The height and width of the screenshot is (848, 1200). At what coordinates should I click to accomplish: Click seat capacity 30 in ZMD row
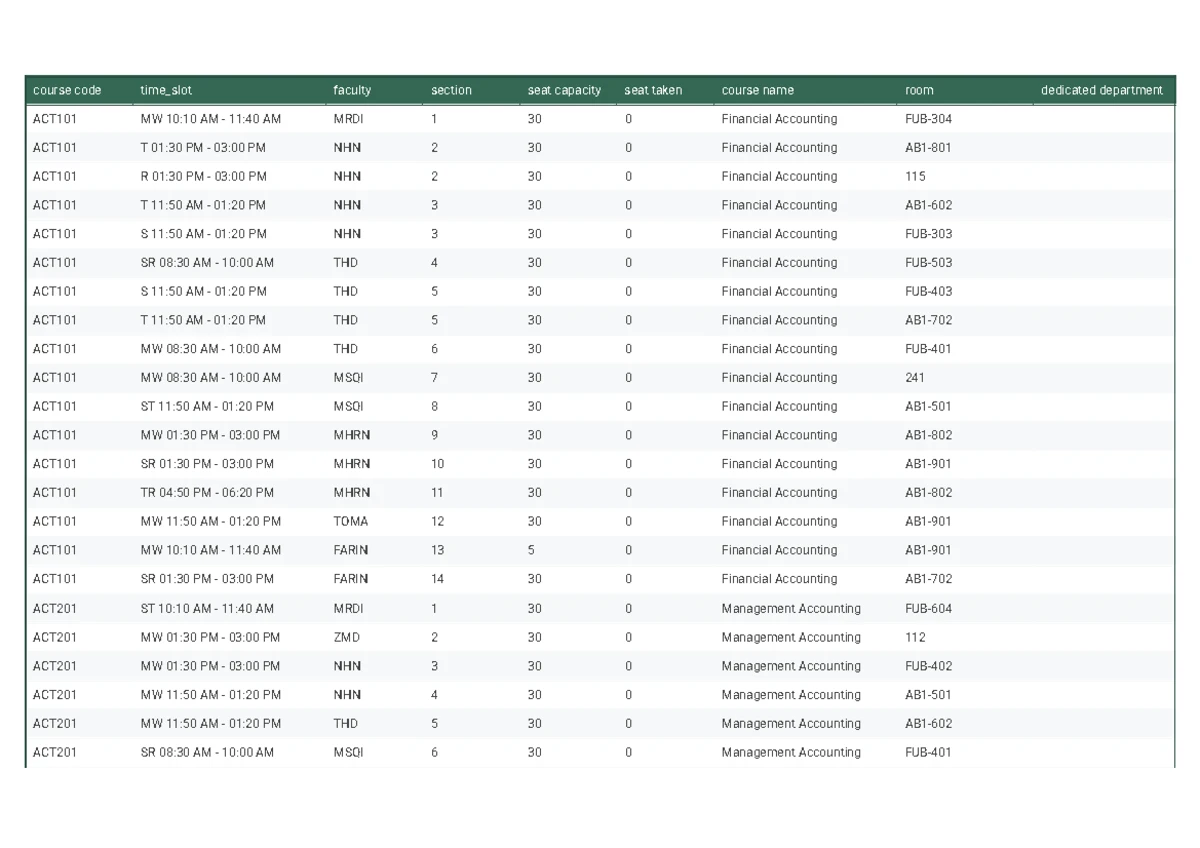click(535, 638)
